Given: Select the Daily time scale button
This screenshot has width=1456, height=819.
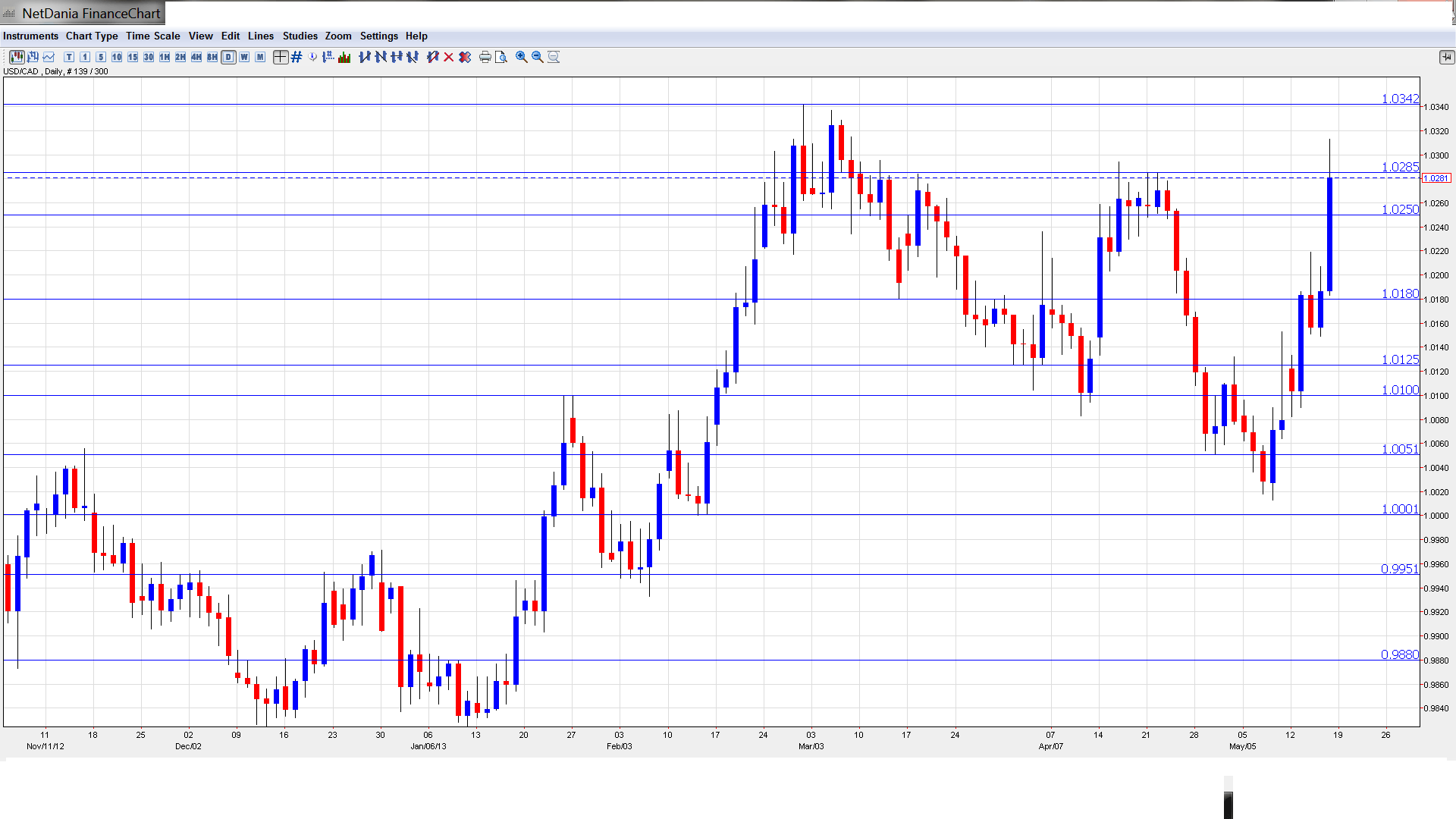Looking at the screenshot, I should click(x=228, y=57).
